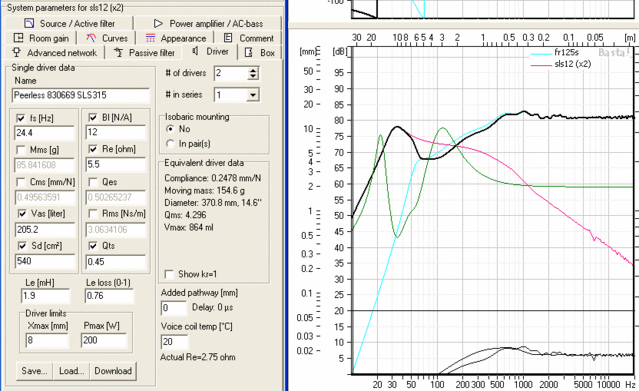Click the Pmax [W] field
Viewport: 639px width, 391px height.
pyautogui.click(x=104, y=340)
